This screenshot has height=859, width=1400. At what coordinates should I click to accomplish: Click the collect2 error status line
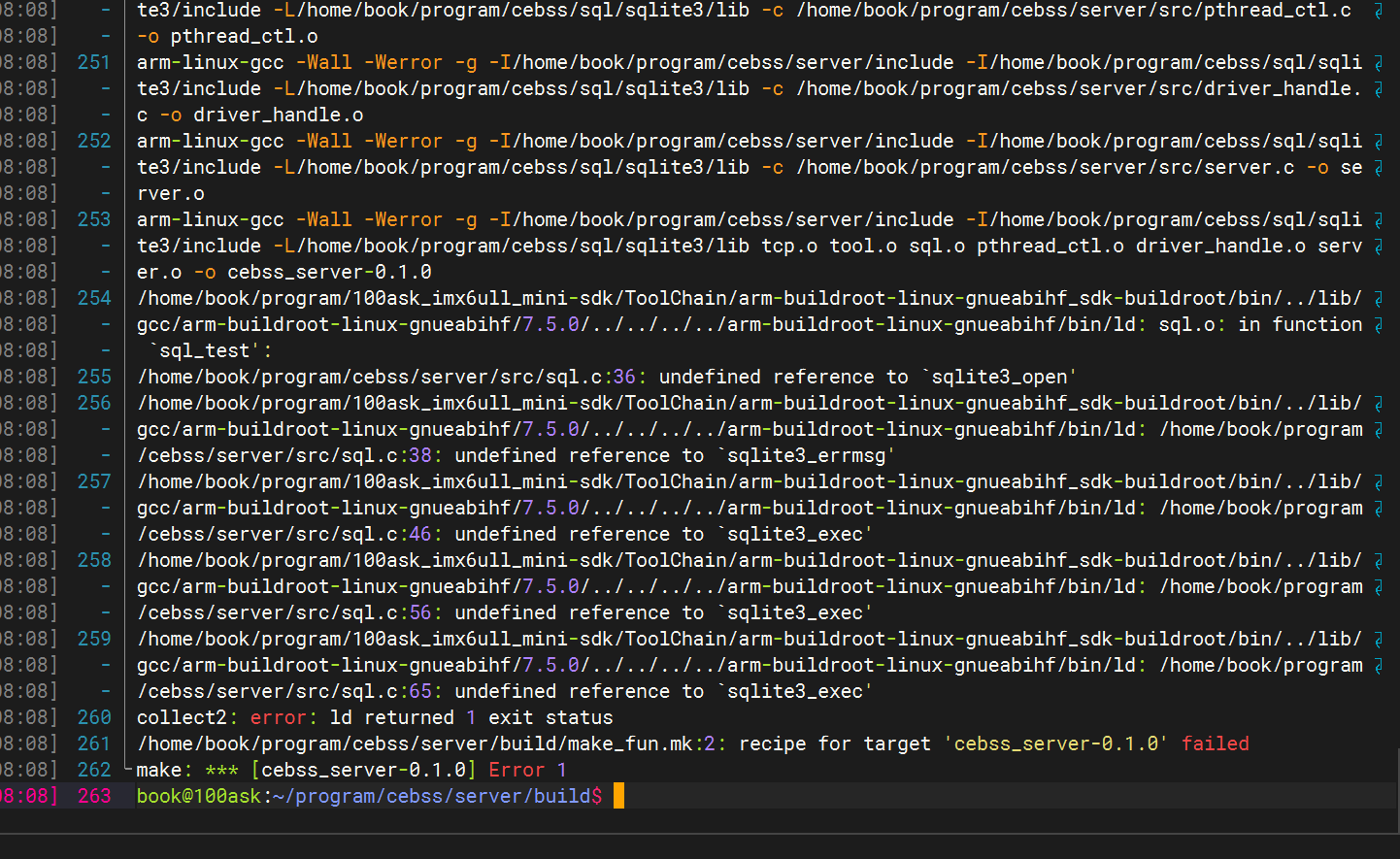pyautogui.click(x=369, y=716)
